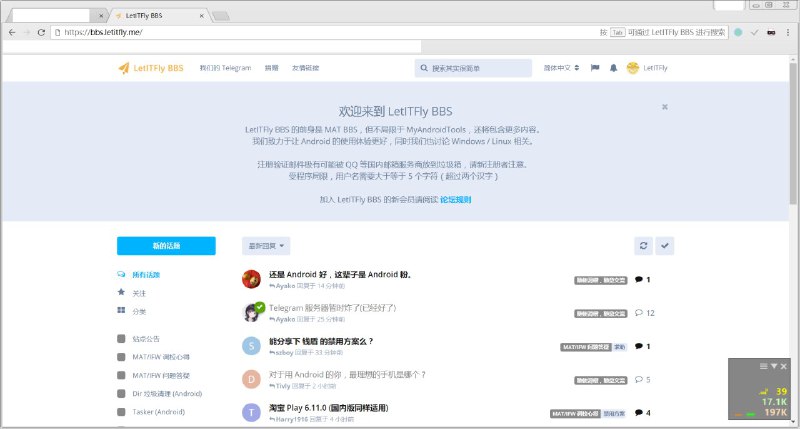Viewport: 800px width, 429px height.
Task: Open the notifications bell icon
Action: [x=613, y=68]
